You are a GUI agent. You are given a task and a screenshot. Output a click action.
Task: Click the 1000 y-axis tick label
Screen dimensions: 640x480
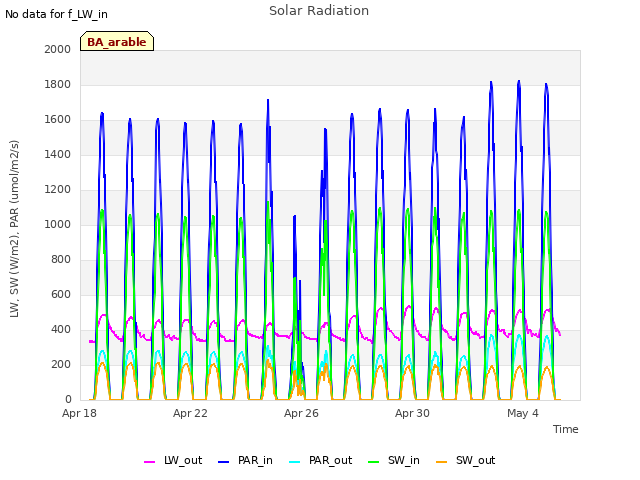(x=58, y=224)
